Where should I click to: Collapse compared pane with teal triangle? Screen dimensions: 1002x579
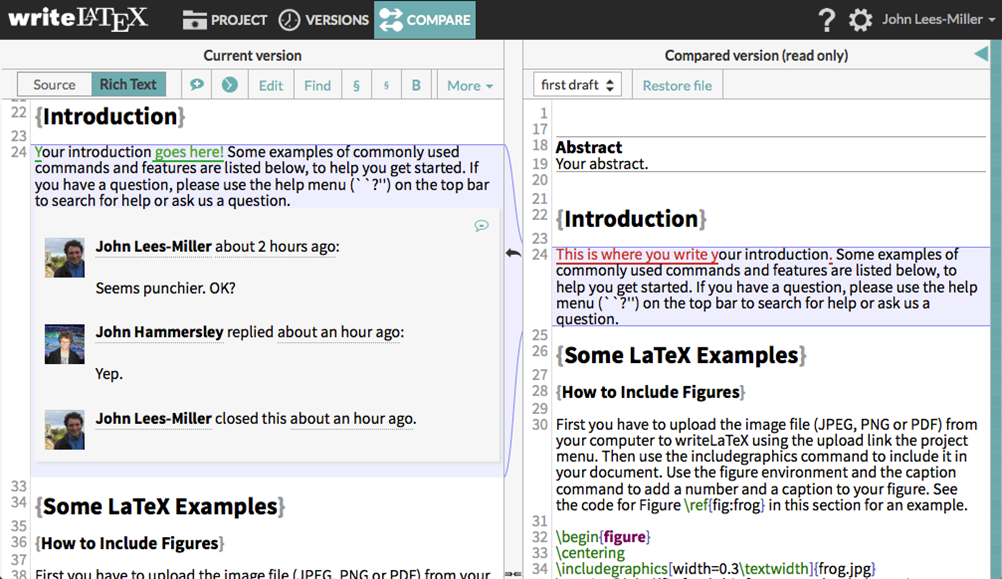pyautogui.click(x=981, y=55)
